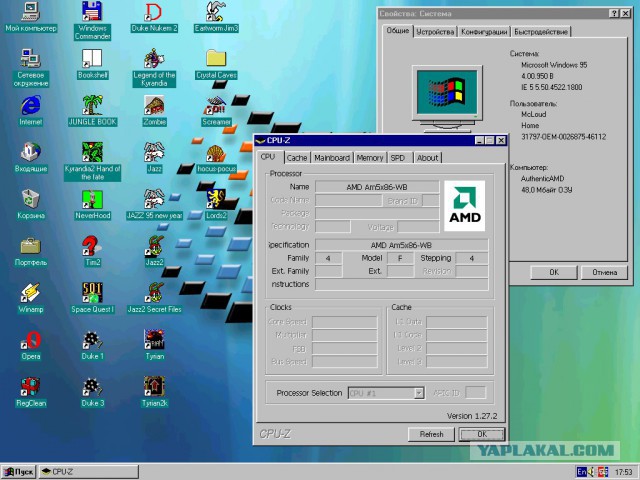Screen dimensions: 640x480
Task: Open the Mainboard tab in CPU-Z
Action: pos(332,158)
